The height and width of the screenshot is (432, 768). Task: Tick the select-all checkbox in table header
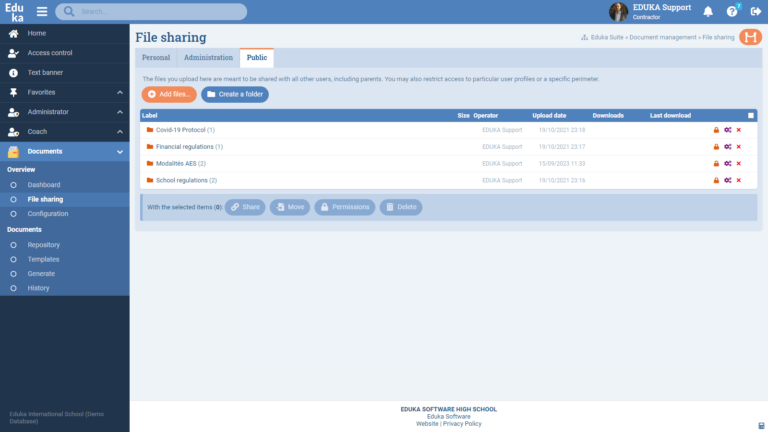(x=751, y=116)
